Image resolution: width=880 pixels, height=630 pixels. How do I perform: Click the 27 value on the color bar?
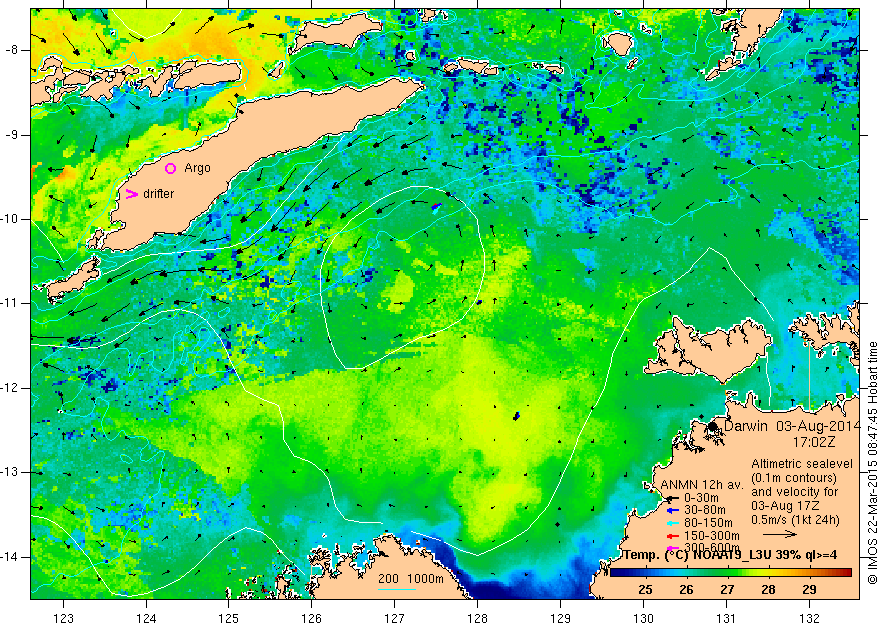[727, 590]
